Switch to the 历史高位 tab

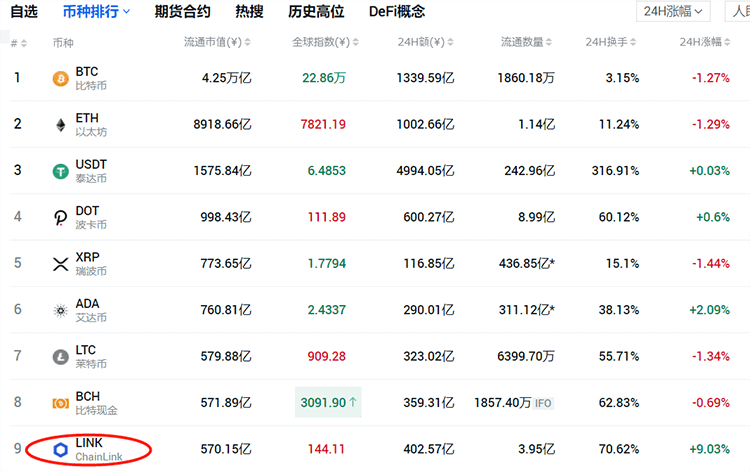(316, 11)
